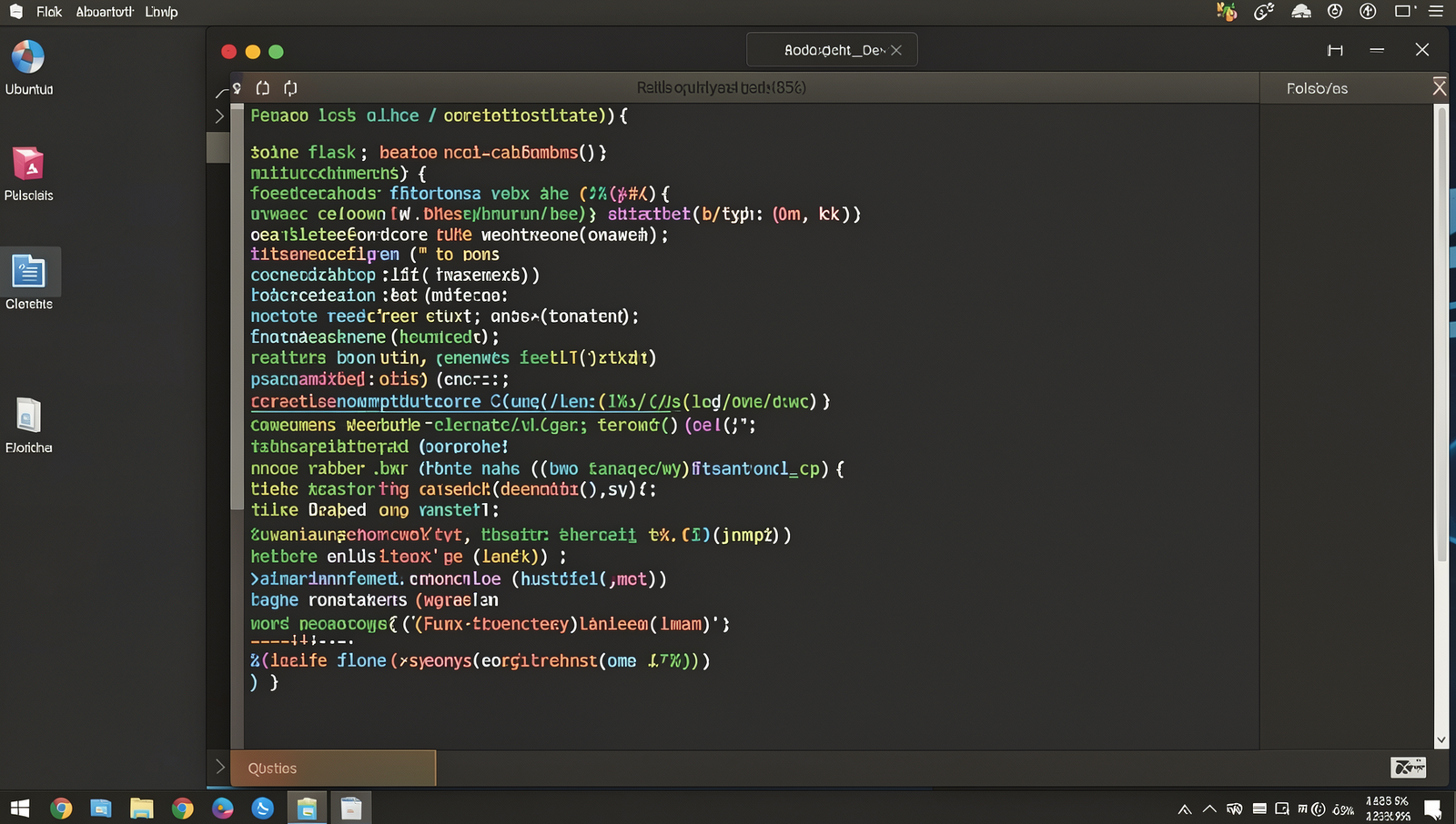Click the green maximize traffic-light button
Screen dimensions: 1456x824
(277, 52)
